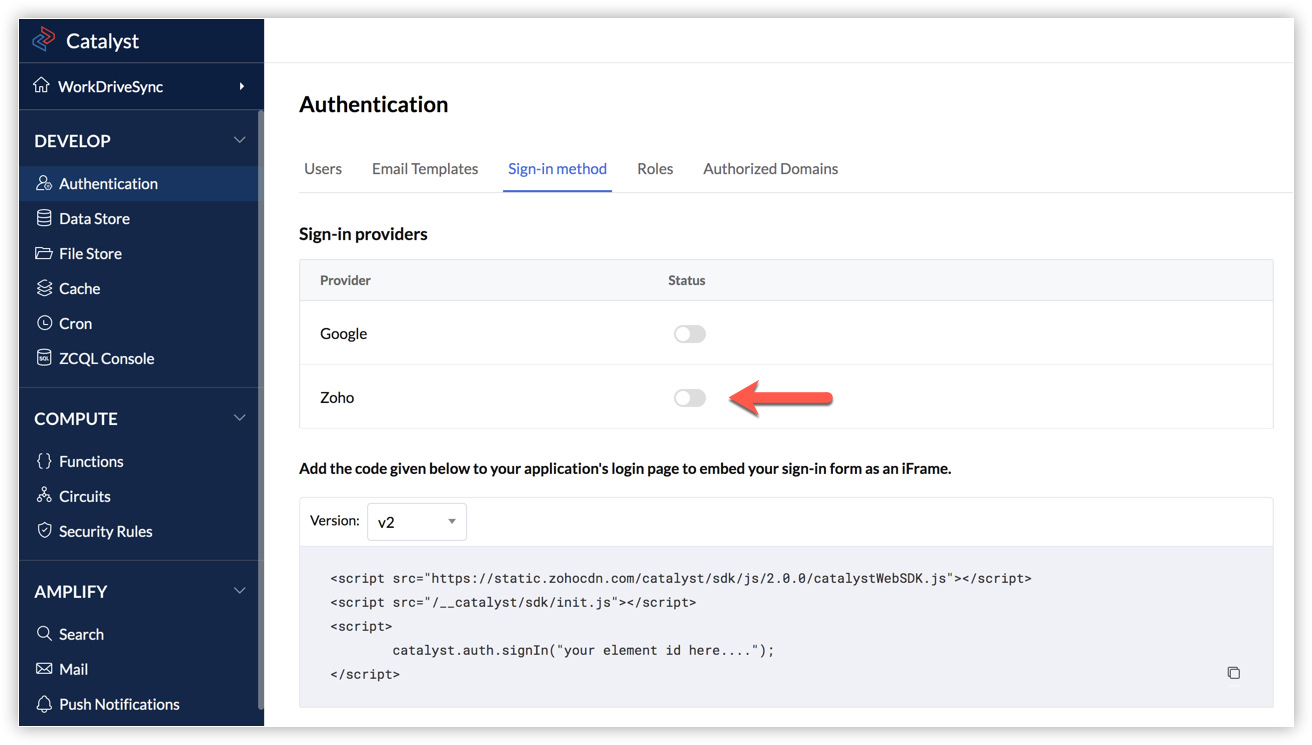Copy the embedded sign-in code snippet
Image resolution: width=1312 pixels, height=745 pixels.
coord(1233,673)
